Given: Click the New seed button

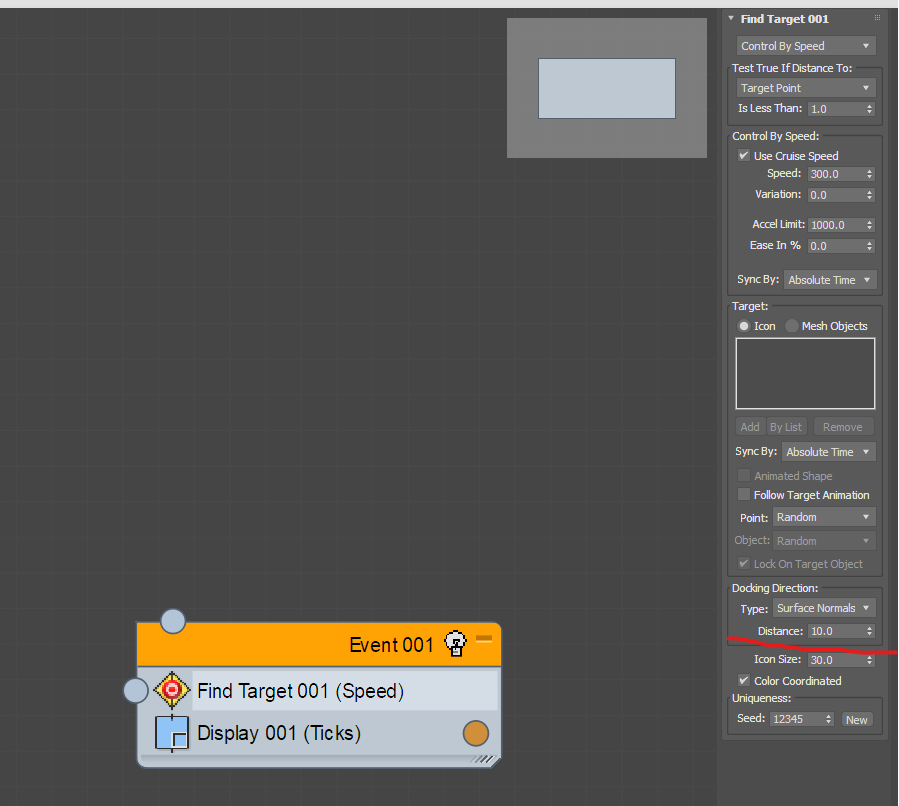Looking at the screenshot, I should (856, 720).
